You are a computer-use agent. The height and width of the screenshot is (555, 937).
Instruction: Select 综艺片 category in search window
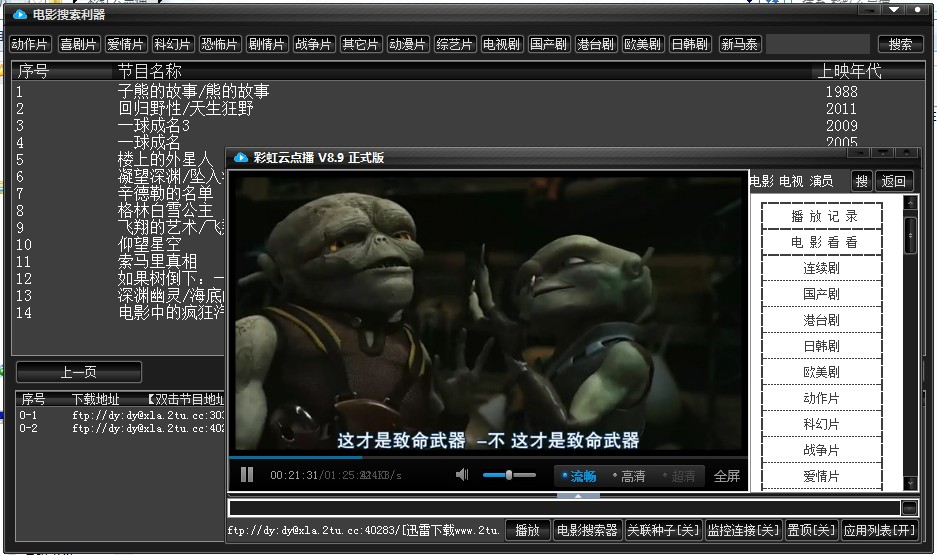click(x=455, y=44)
